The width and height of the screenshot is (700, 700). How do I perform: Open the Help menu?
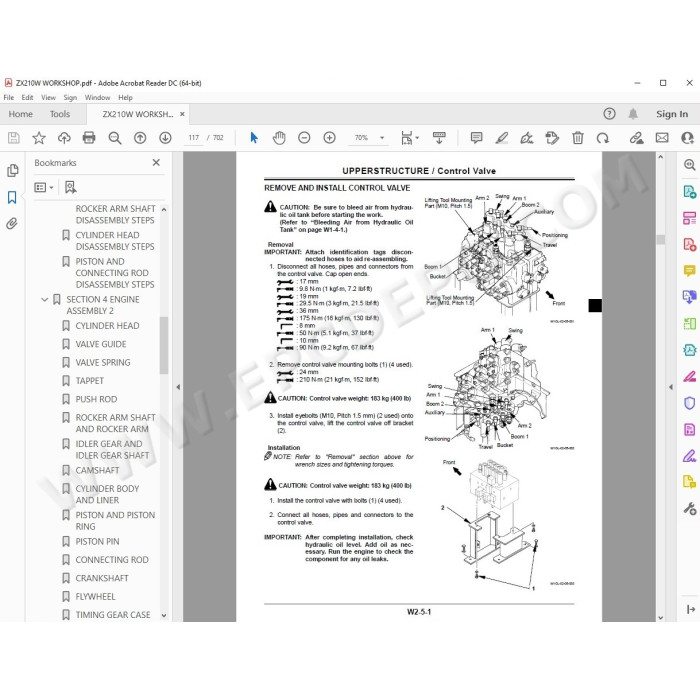point(125,97)
